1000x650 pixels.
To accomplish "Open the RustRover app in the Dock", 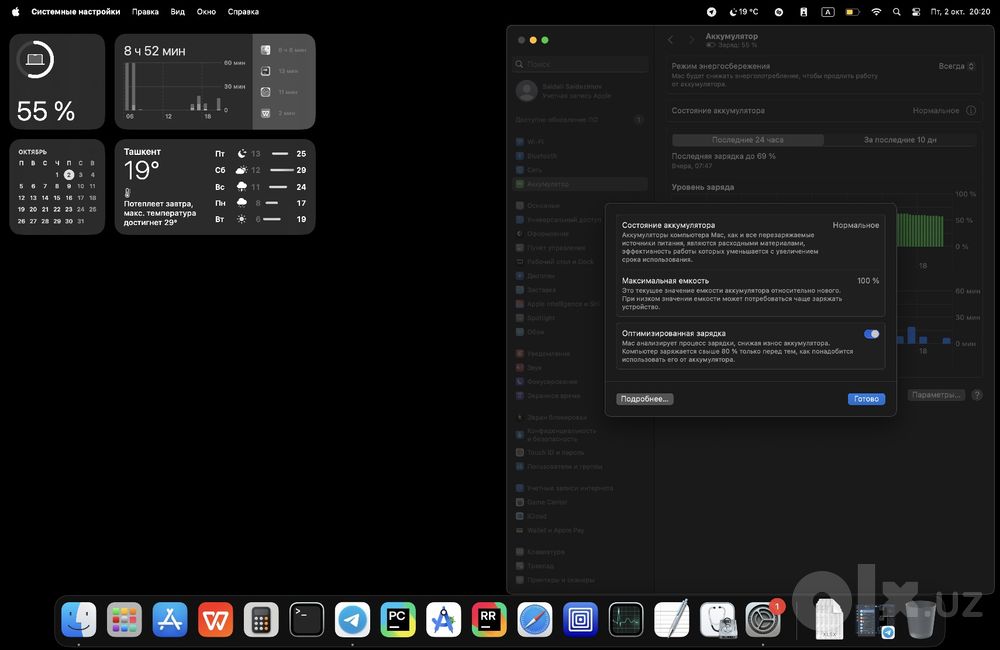I will 489,619.
